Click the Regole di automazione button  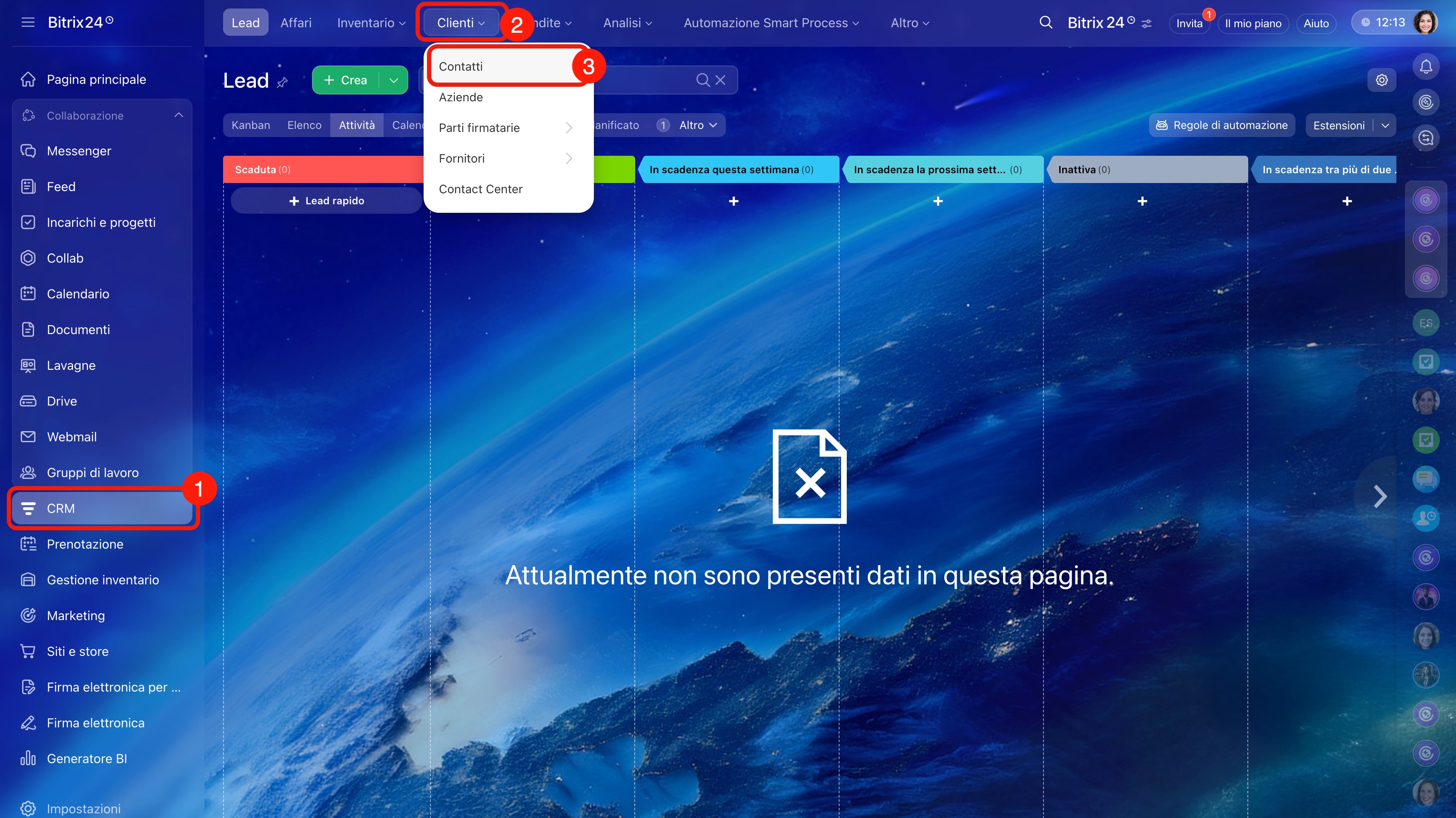pyautogui.click(x=1221, y=126)
